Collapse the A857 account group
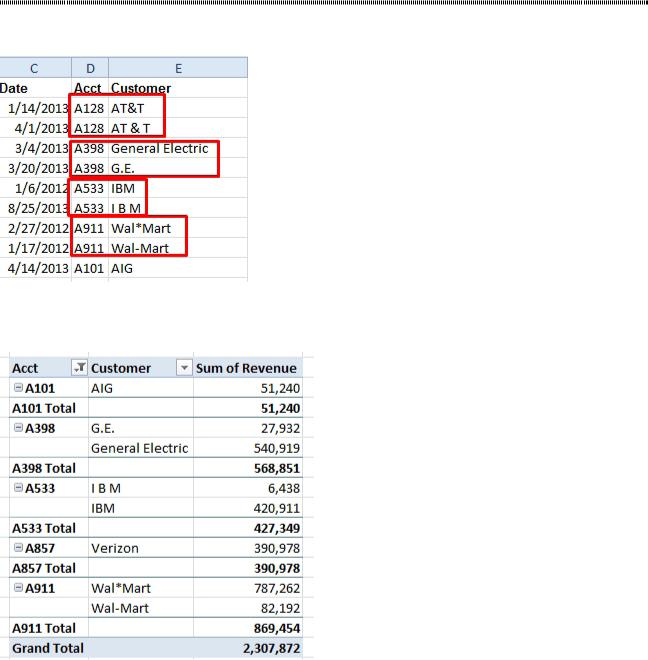This screenshot has height=660, width=648. click(x=18, y=548)
